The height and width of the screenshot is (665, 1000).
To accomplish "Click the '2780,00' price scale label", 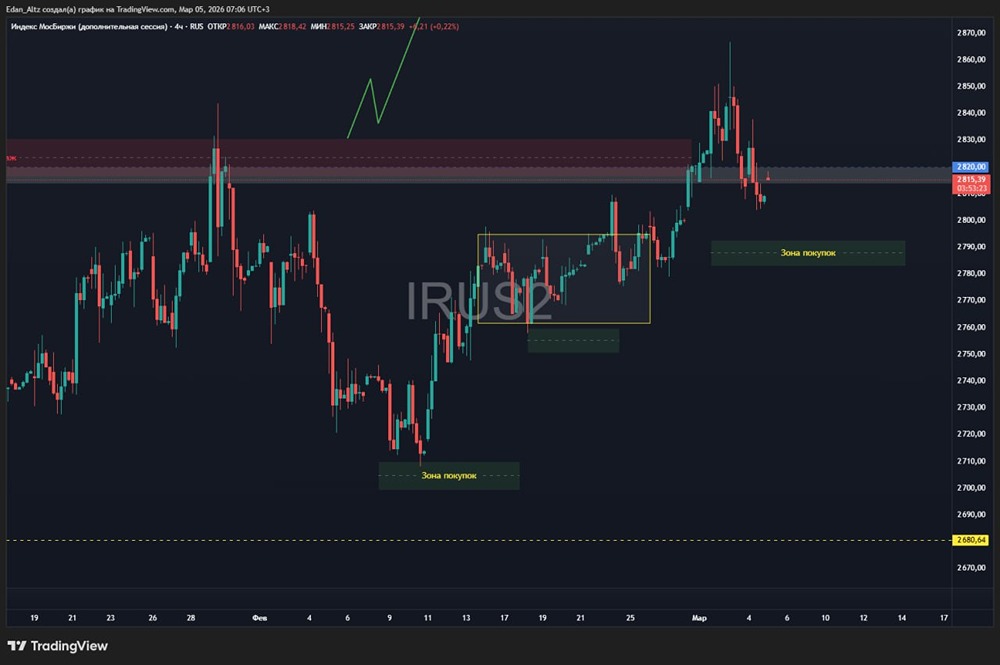I will tap(971, 274).
